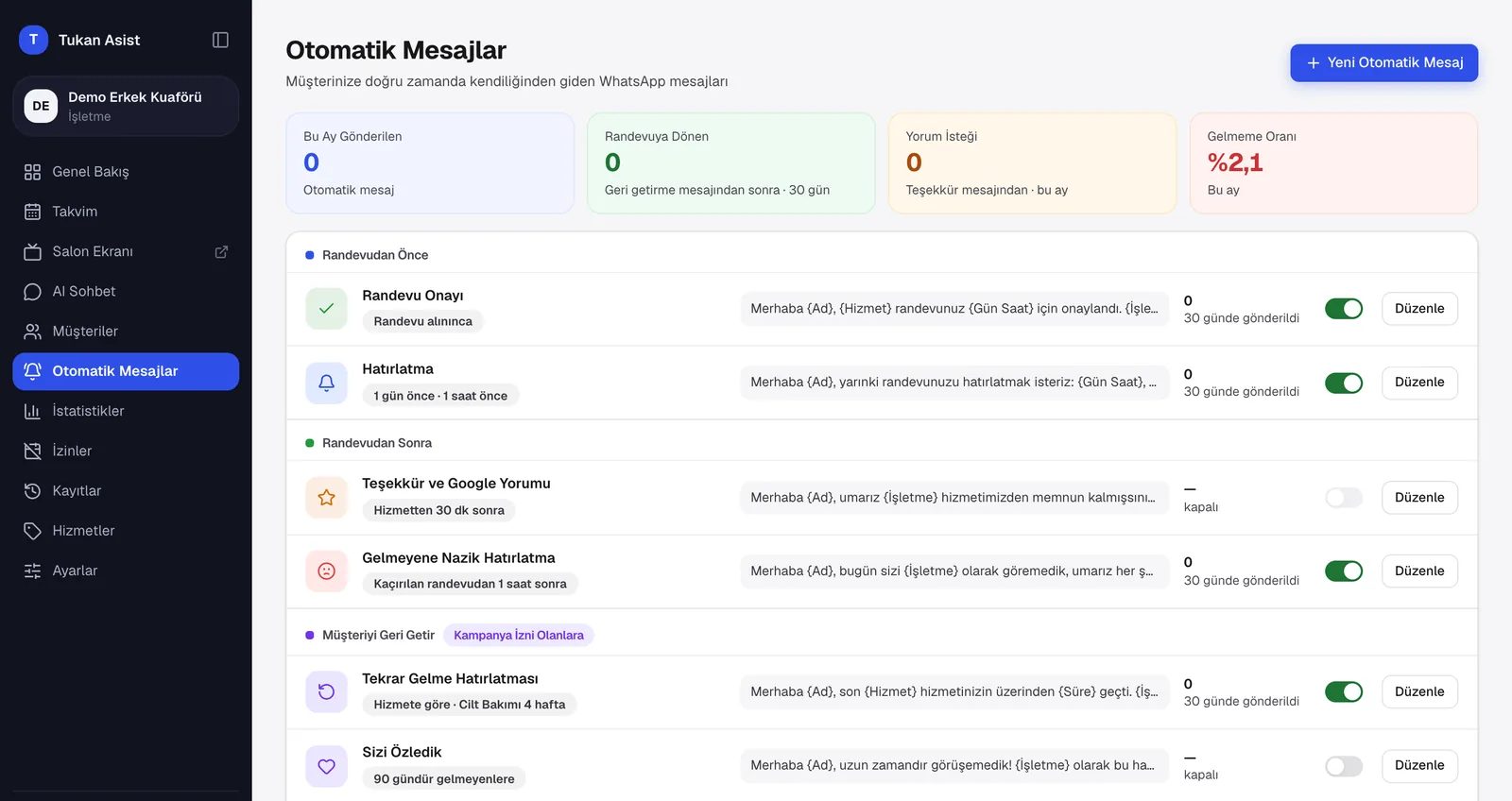Viewport: 1512px width, 801px height.
Task: Click the Bu Ay Gönderilen stat card
Action: point(430,163)
